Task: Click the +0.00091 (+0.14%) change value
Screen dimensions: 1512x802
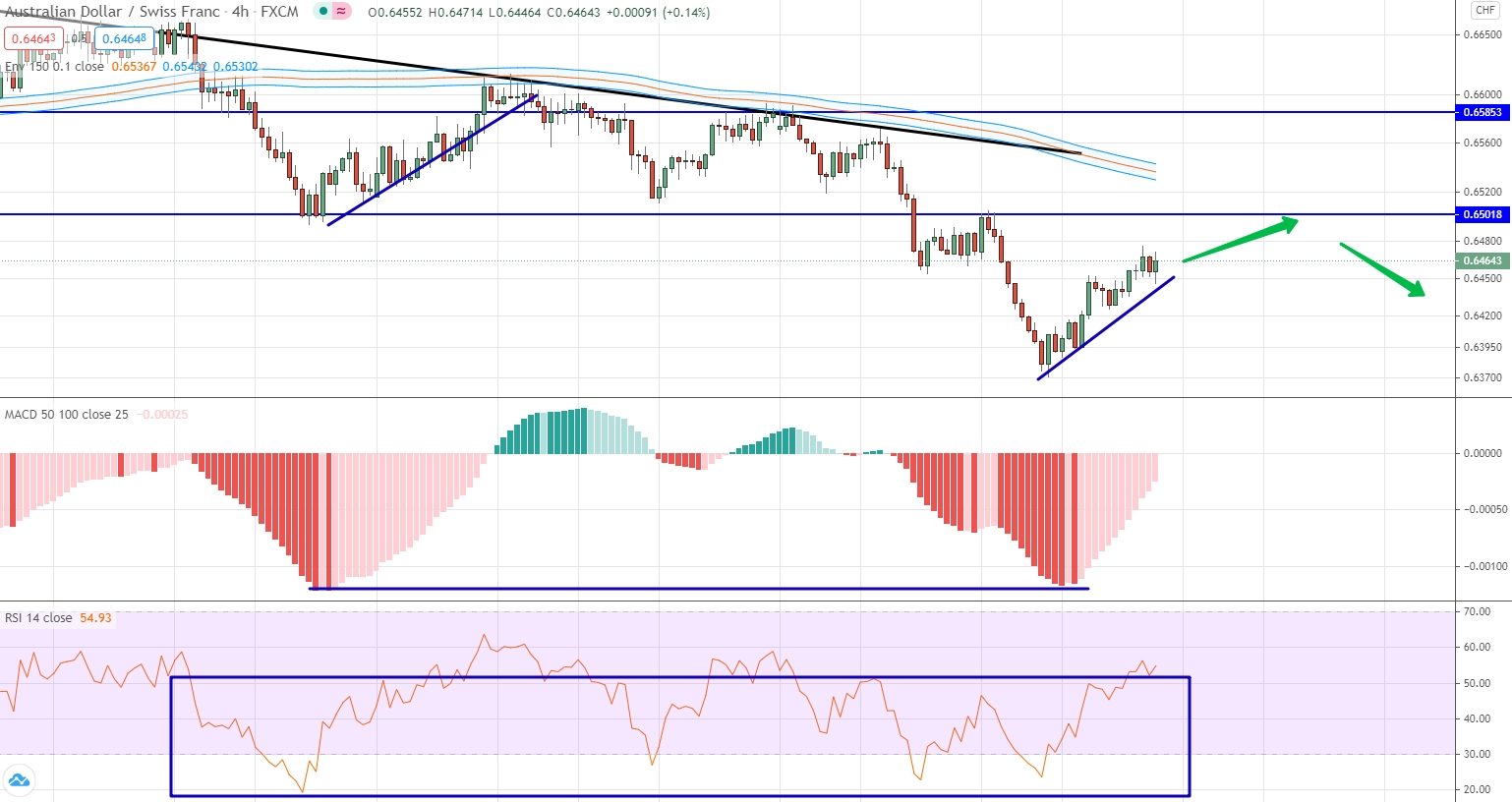Action: (x=658, y=12)
